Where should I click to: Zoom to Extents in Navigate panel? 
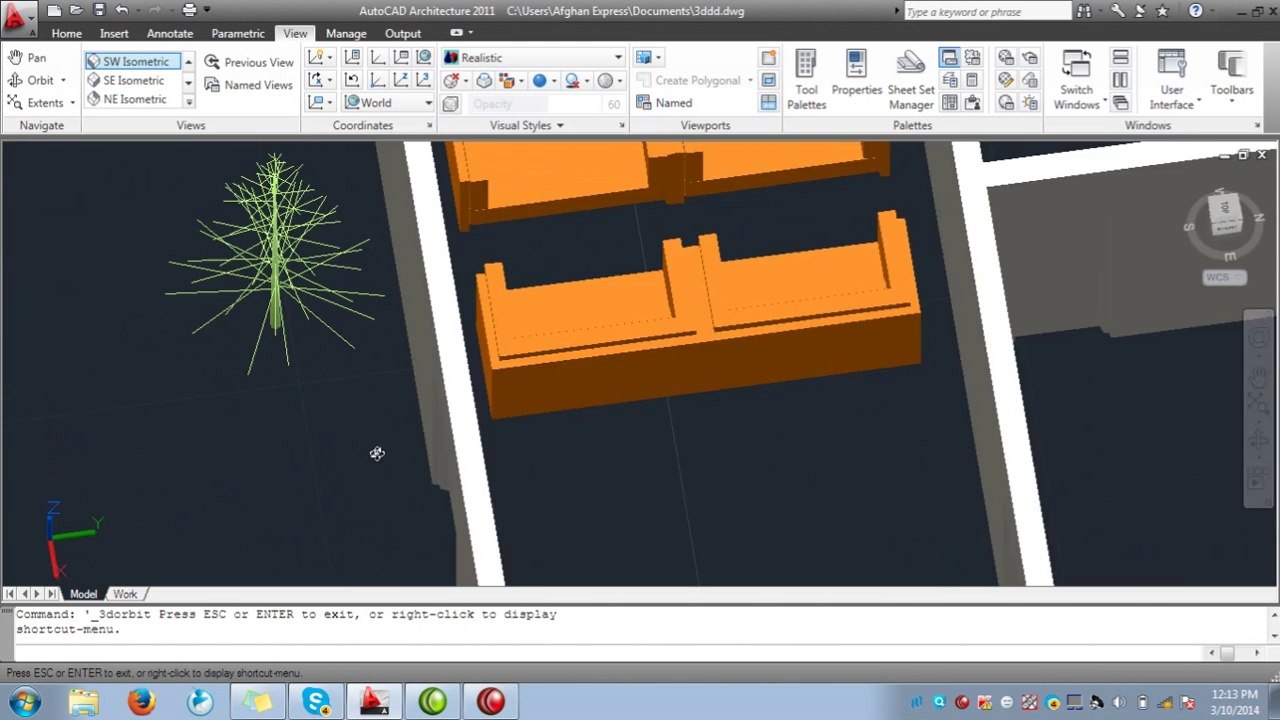tap(35, 103)
